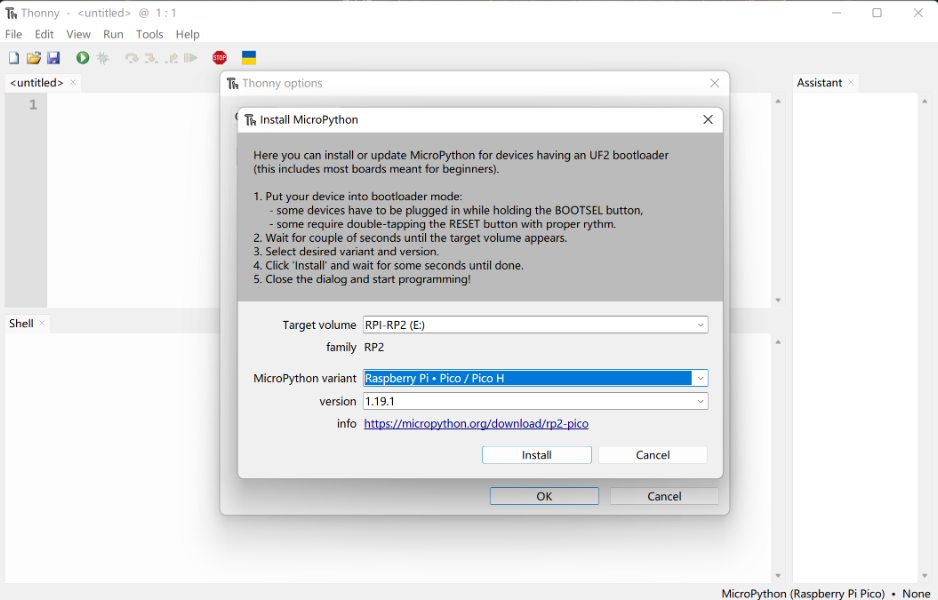Close the Shell panel tab
Screen dimensions: 938x600
(42, 323)
